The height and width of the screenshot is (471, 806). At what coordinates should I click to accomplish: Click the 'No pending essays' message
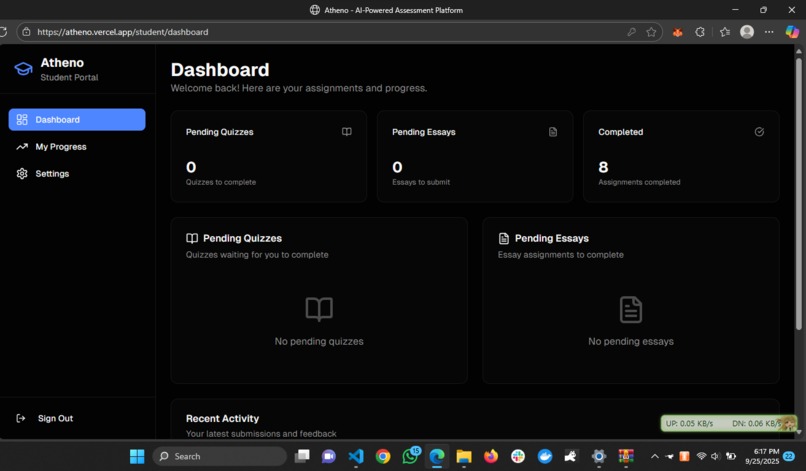631,341
